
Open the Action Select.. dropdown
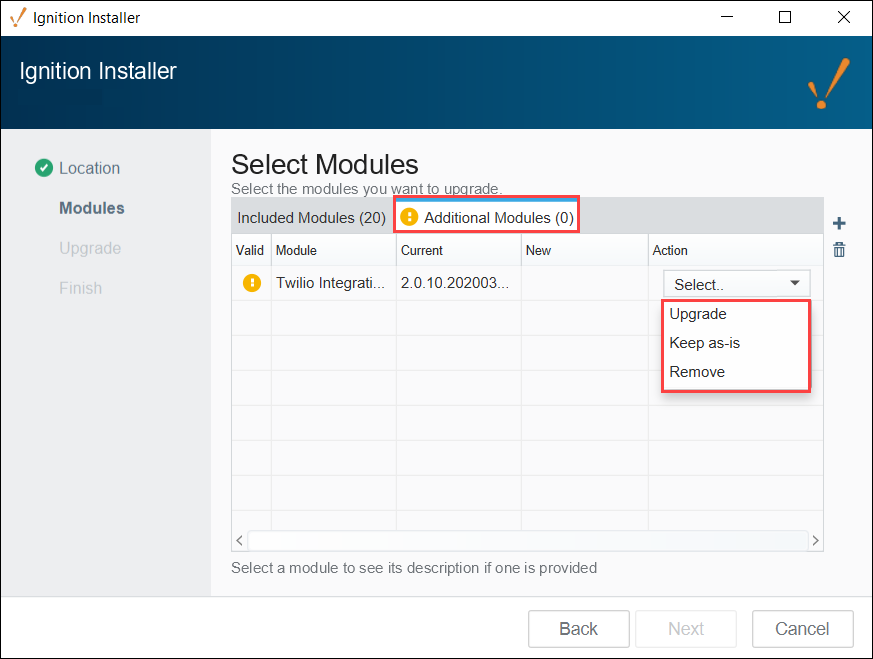(736, 284)
